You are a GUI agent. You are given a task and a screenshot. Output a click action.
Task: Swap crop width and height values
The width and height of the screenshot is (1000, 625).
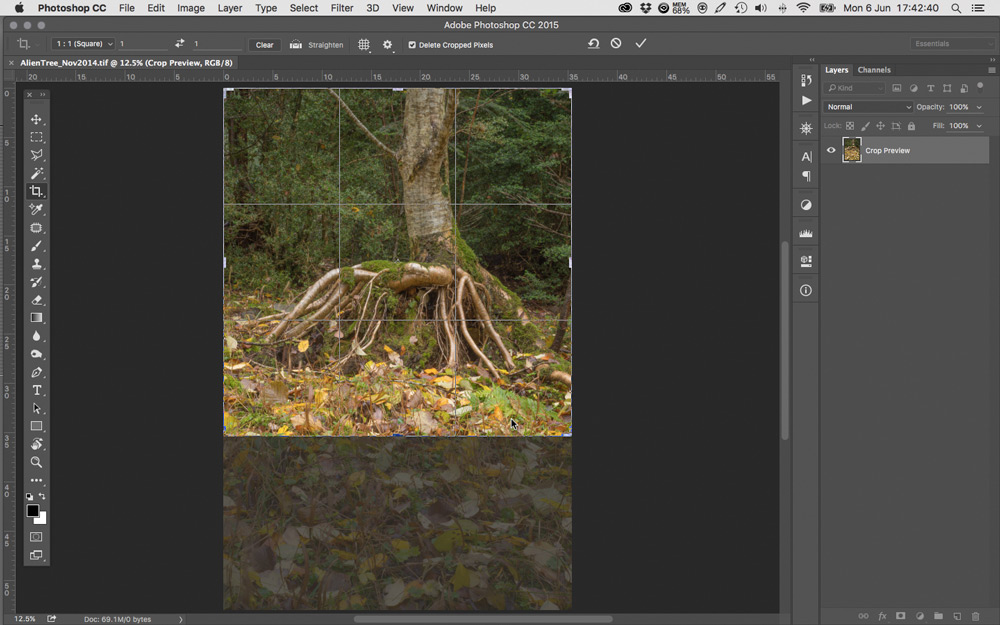tap(180, 44)
